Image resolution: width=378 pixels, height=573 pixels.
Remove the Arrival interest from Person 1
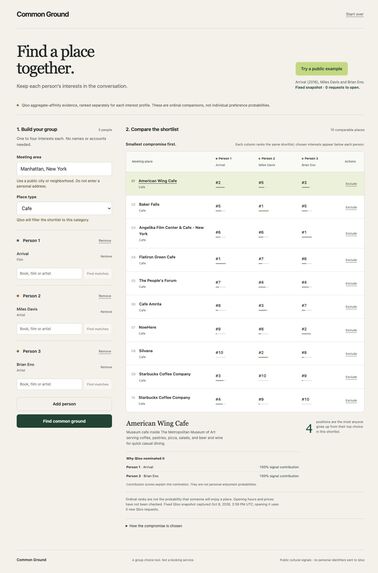pyautogui.click(x=106, y=256)
